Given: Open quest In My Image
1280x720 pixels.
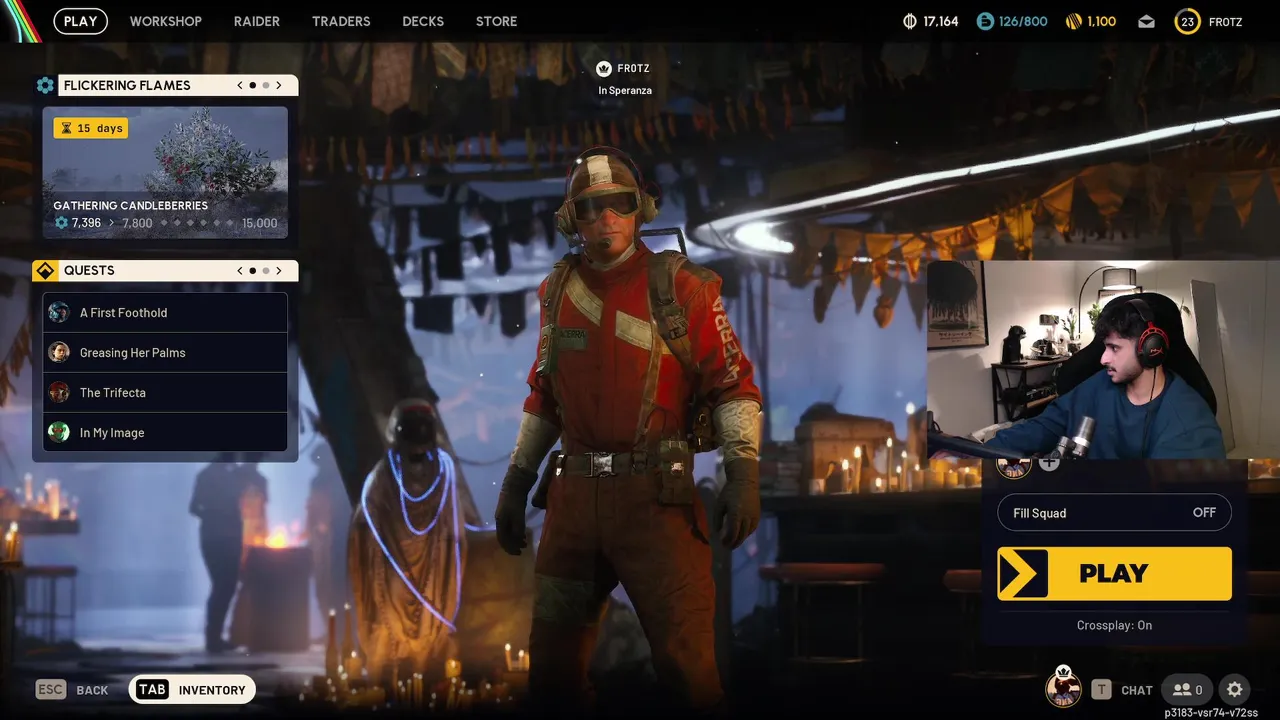Looking at the screenshot, I should pyautogui.click(x=165, y=432).
